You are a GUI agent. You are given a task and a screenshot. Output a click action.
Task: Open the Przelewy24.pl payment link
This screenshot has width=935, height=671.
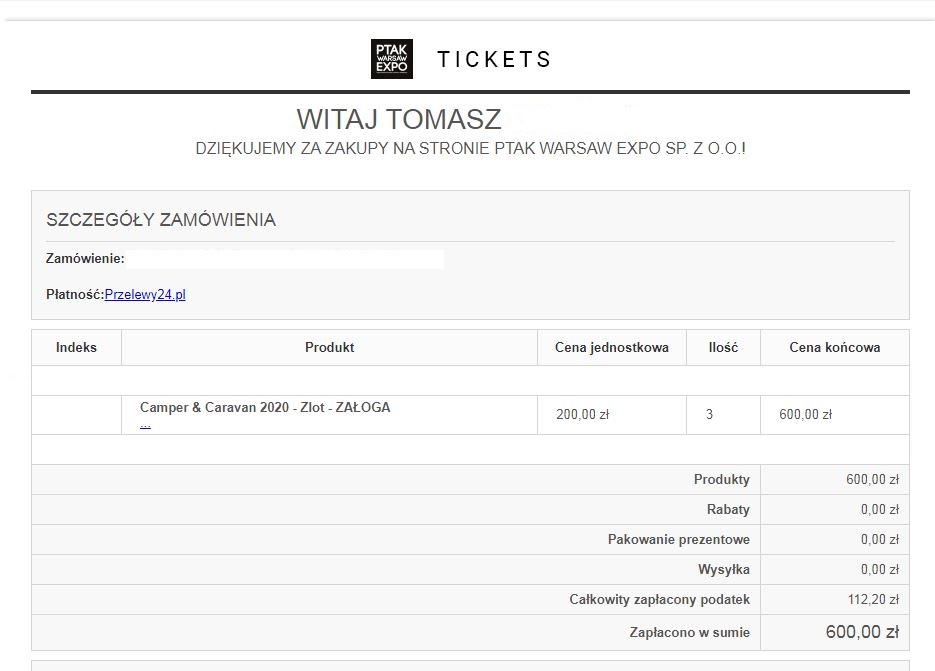click(145, 295)
